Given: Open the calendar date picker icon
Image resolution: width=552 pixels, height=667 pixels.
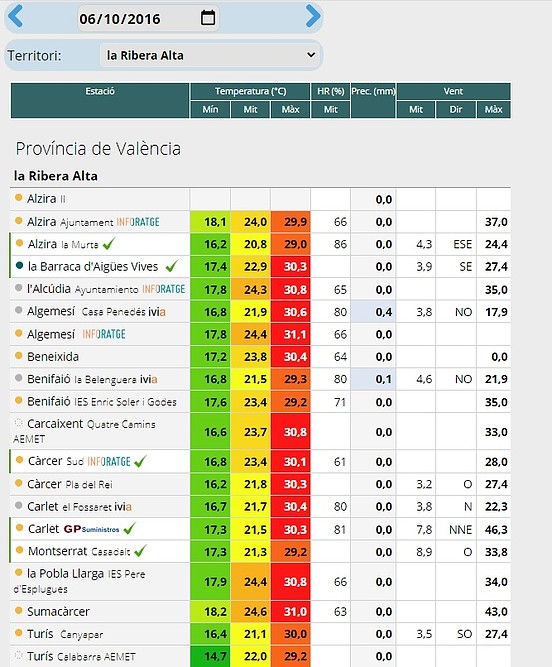Looking at the screenshot, I should (208, 18).
